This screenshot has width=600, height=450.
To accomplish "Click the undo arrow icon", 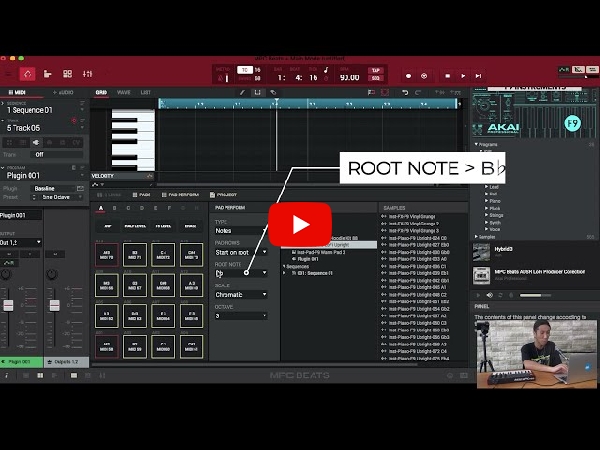I will 405,93.
